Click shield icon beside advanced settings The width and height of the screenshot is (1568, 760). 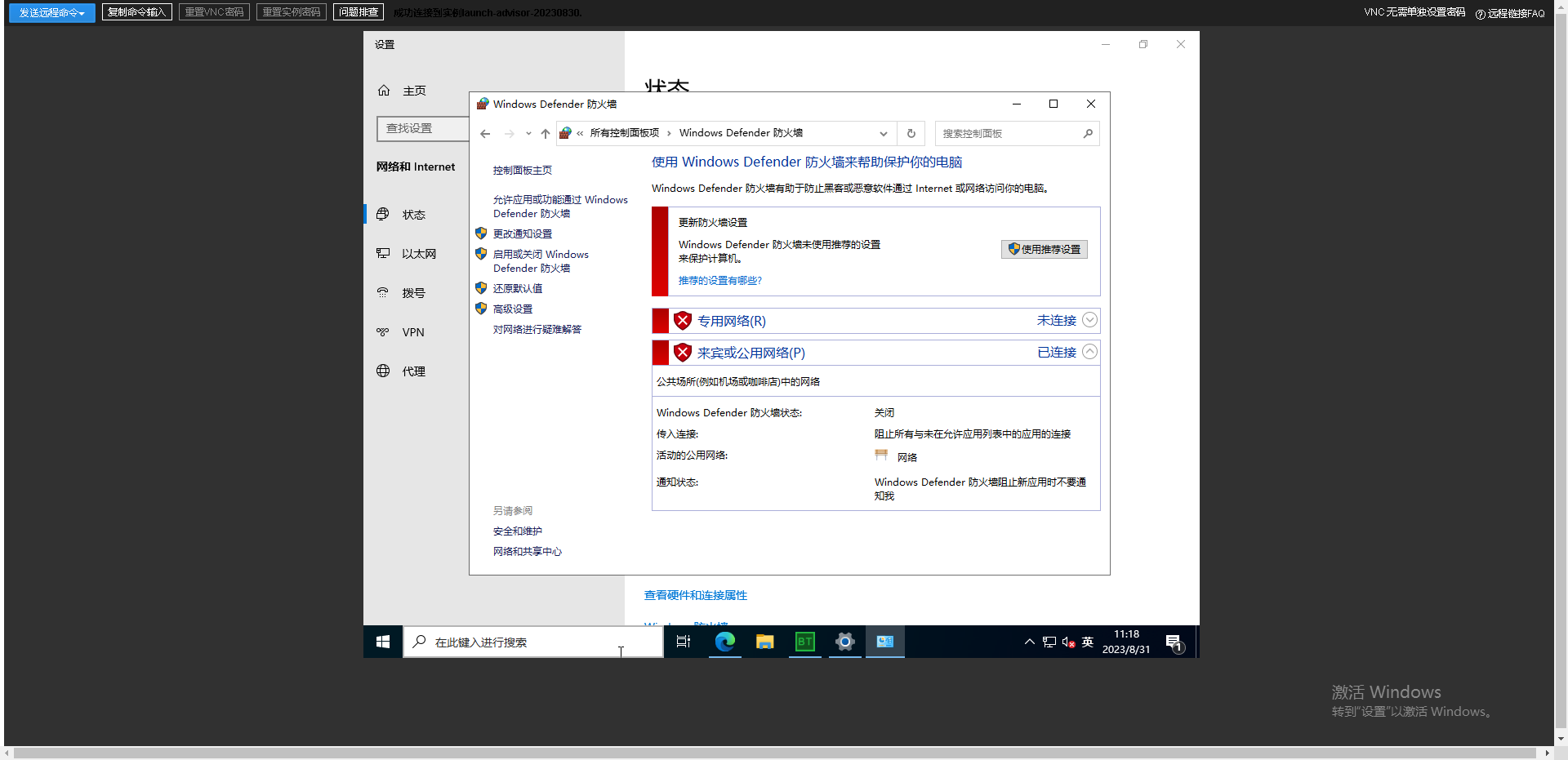click(x=481, y=309)
